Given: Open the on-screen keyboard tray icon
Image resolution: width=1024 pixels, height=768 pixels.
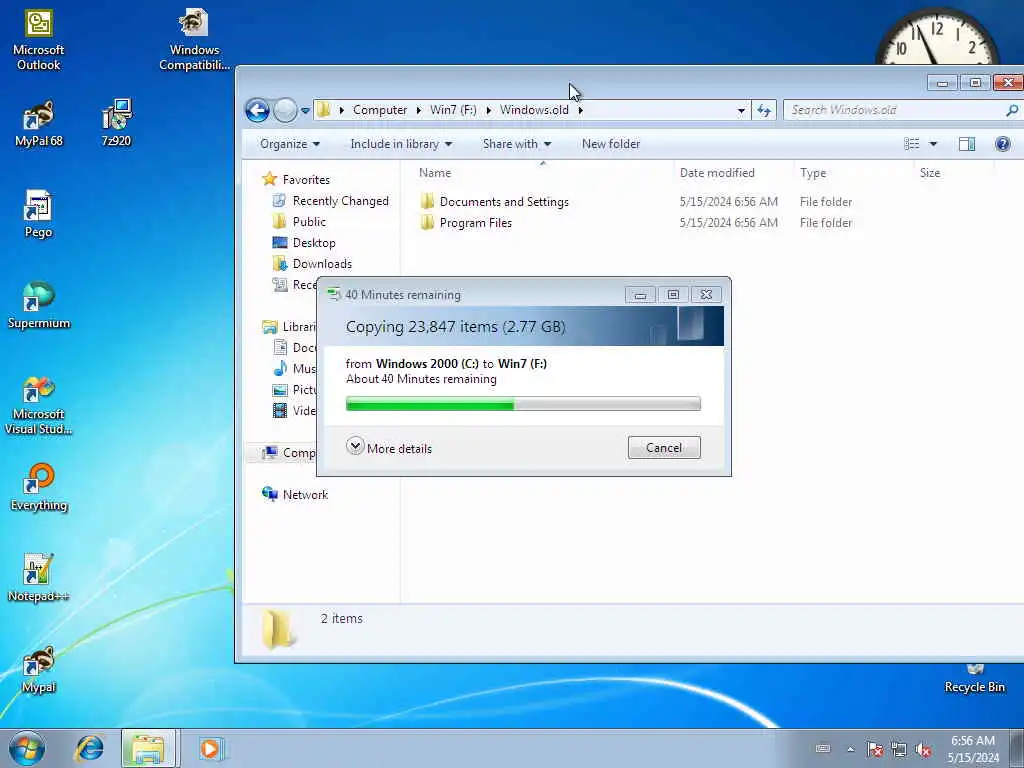Looking at the screenshot, I should click(x=823, y=748).
